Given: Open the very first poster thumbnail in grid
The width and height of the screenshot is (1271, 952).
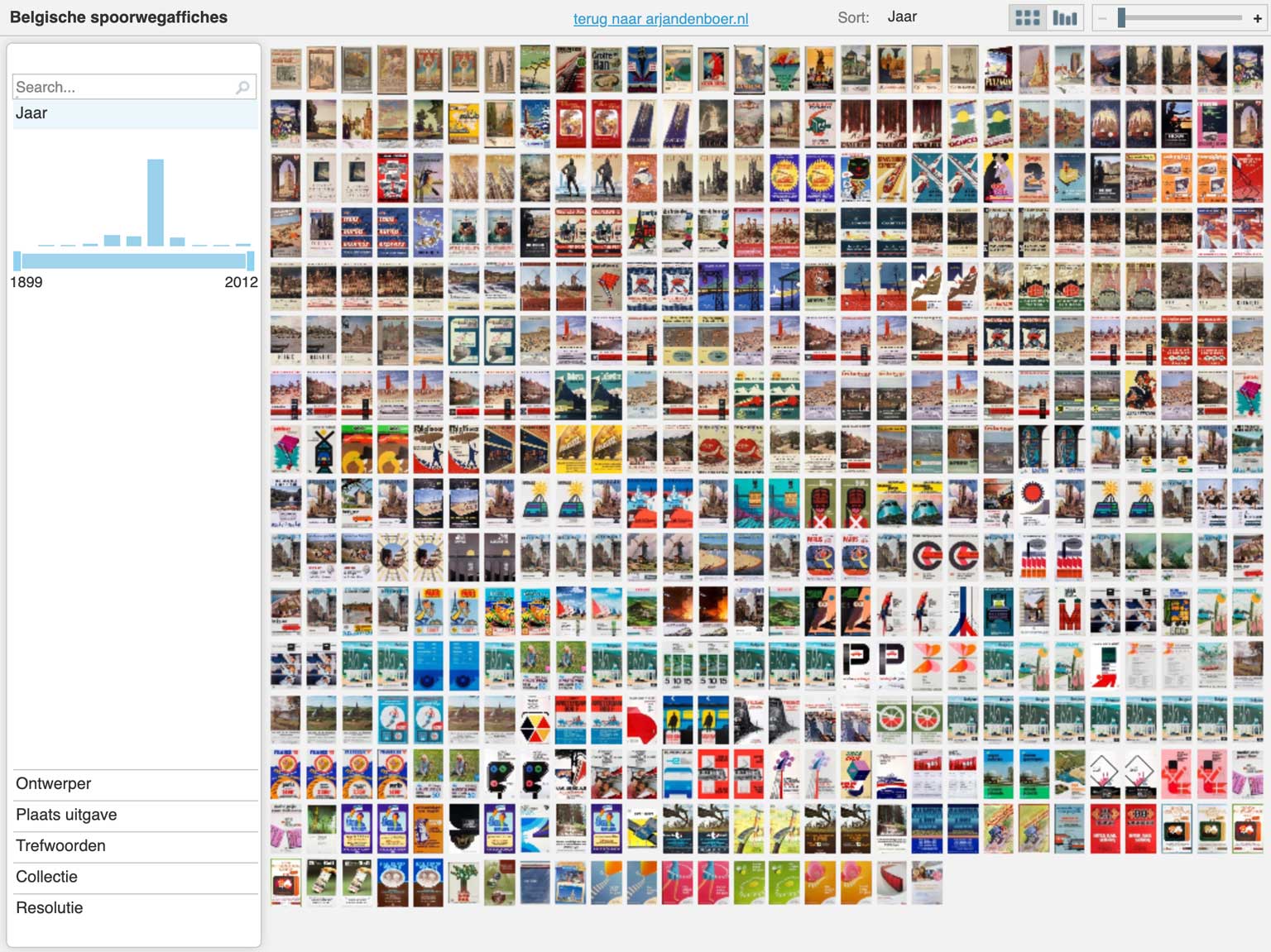Looking at the screenshot, I should point(285,69).
